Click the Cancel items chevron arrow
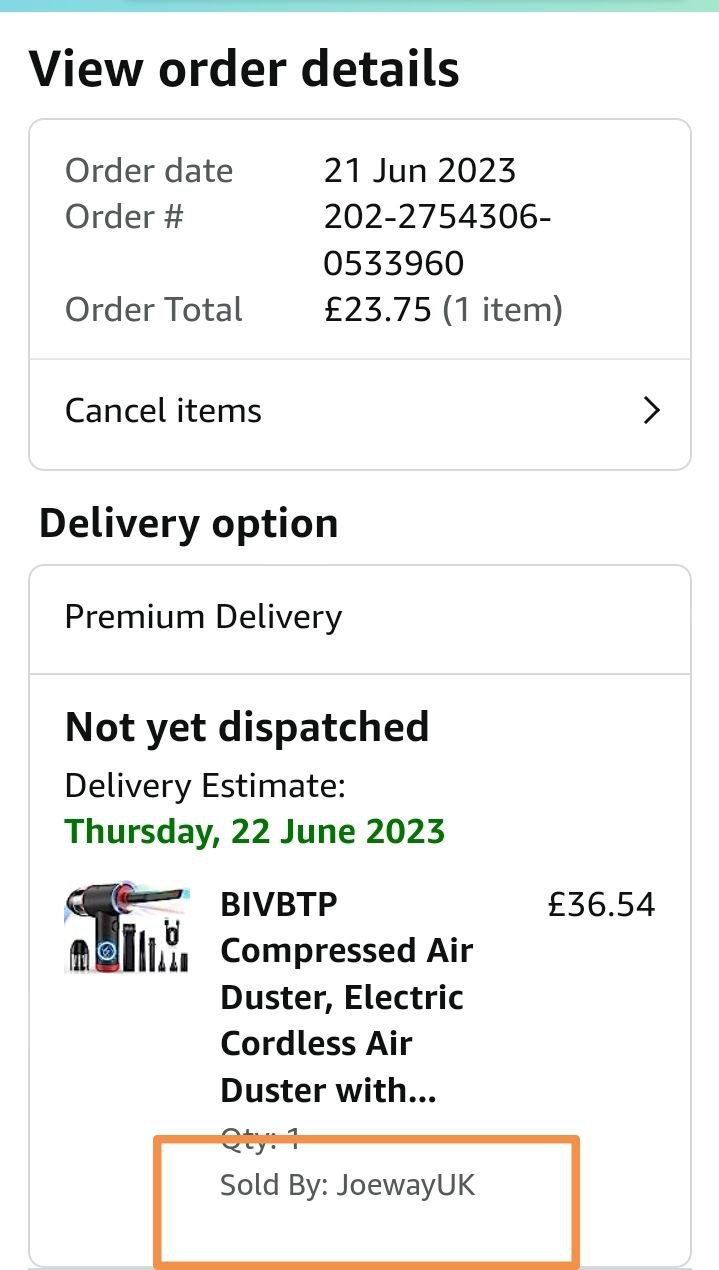Viewport: 719px width, 1270px height. click(651, 411)
